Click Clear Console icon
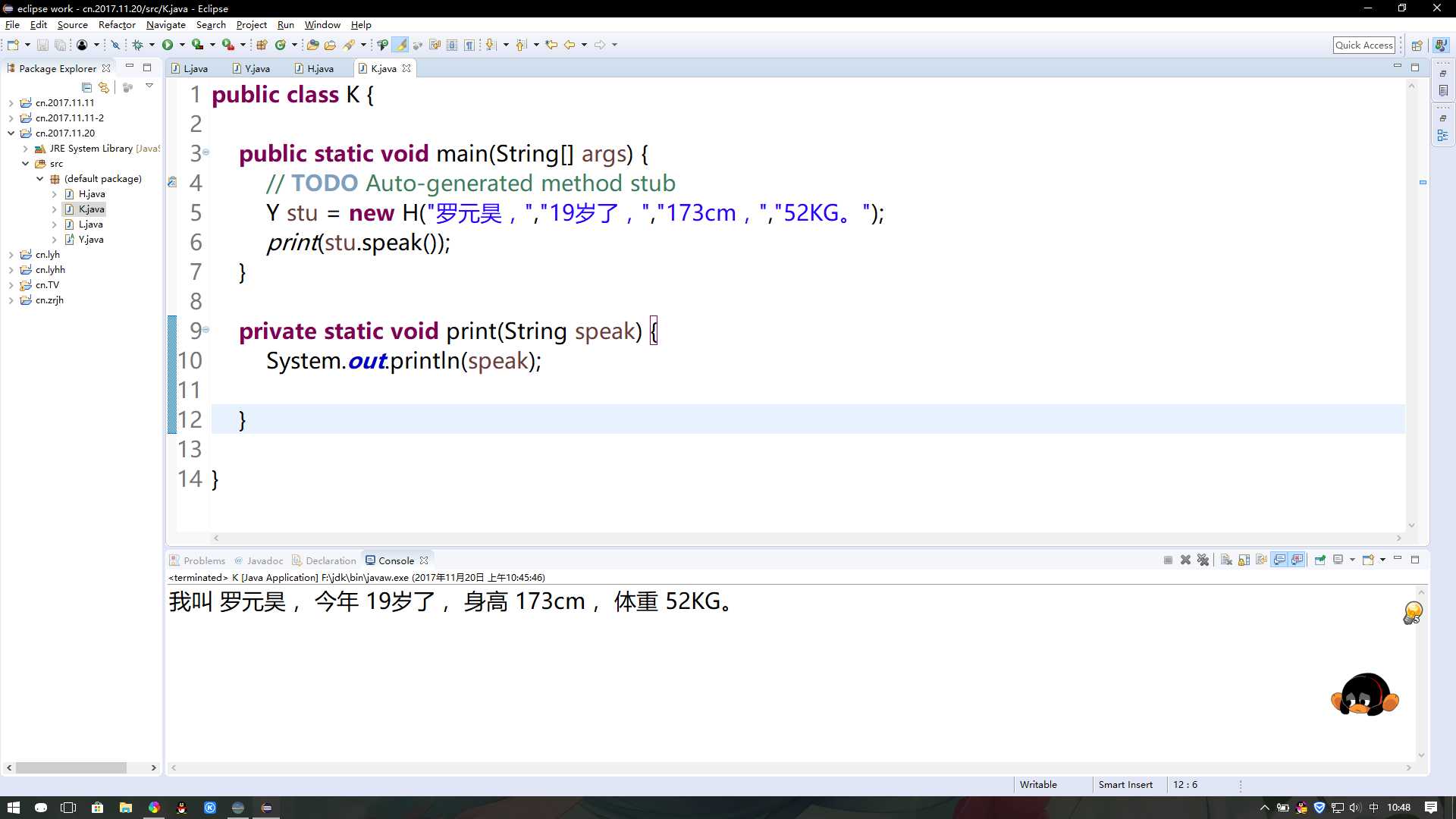The image size is (1456, 819). (1226, 560)
